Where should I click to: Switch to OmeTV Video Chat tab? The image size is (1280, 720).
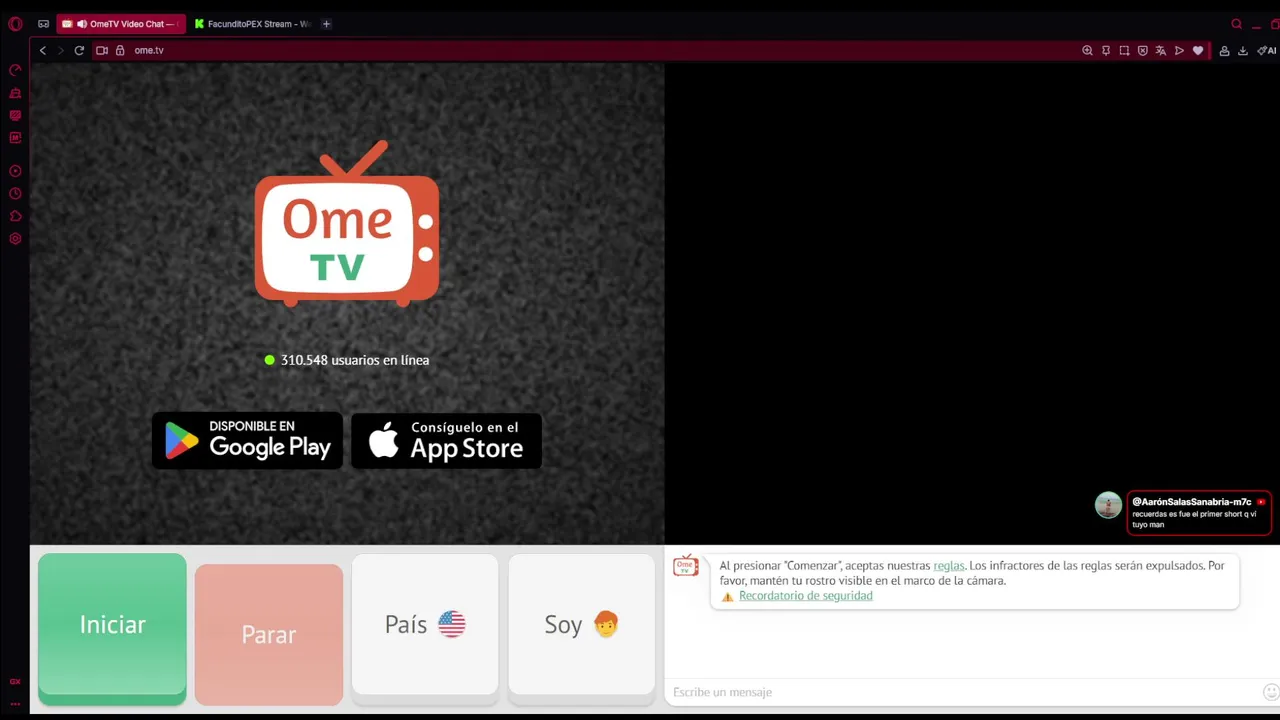click(x=121, y=24)
